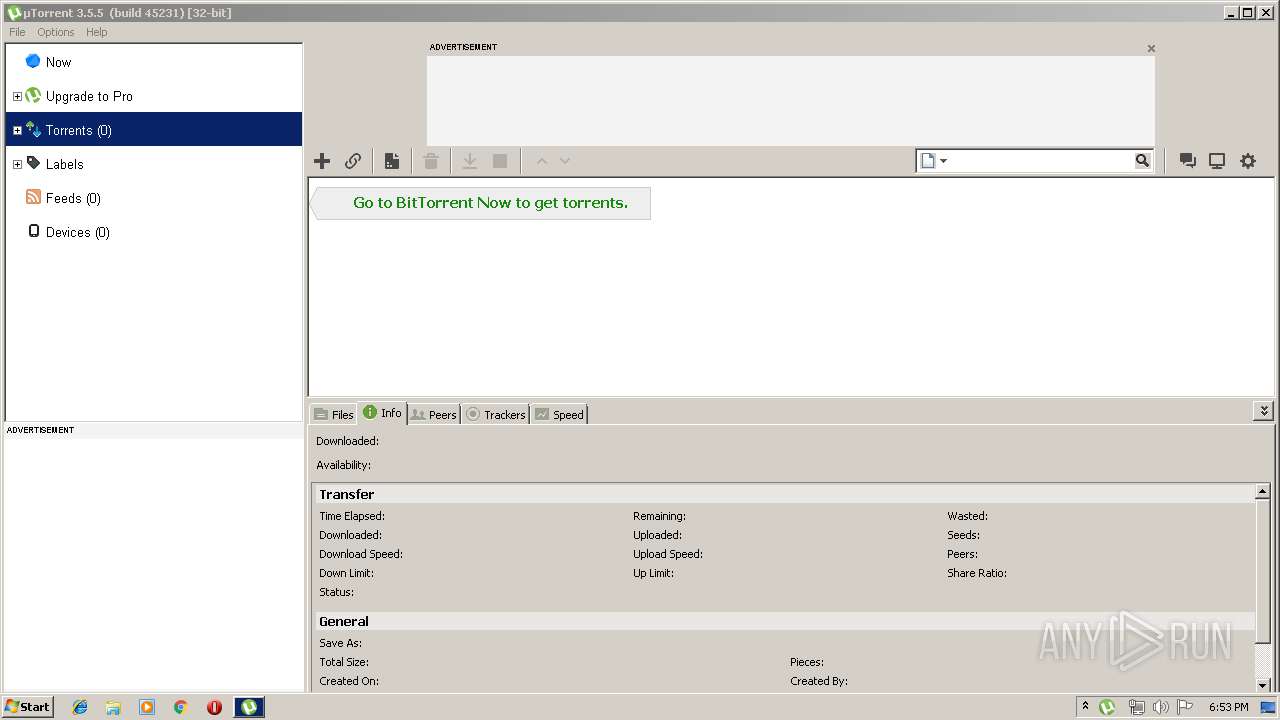Click the network tray icon
This screenshot has width=1280, height=720.
click(x=1136, y=707)
